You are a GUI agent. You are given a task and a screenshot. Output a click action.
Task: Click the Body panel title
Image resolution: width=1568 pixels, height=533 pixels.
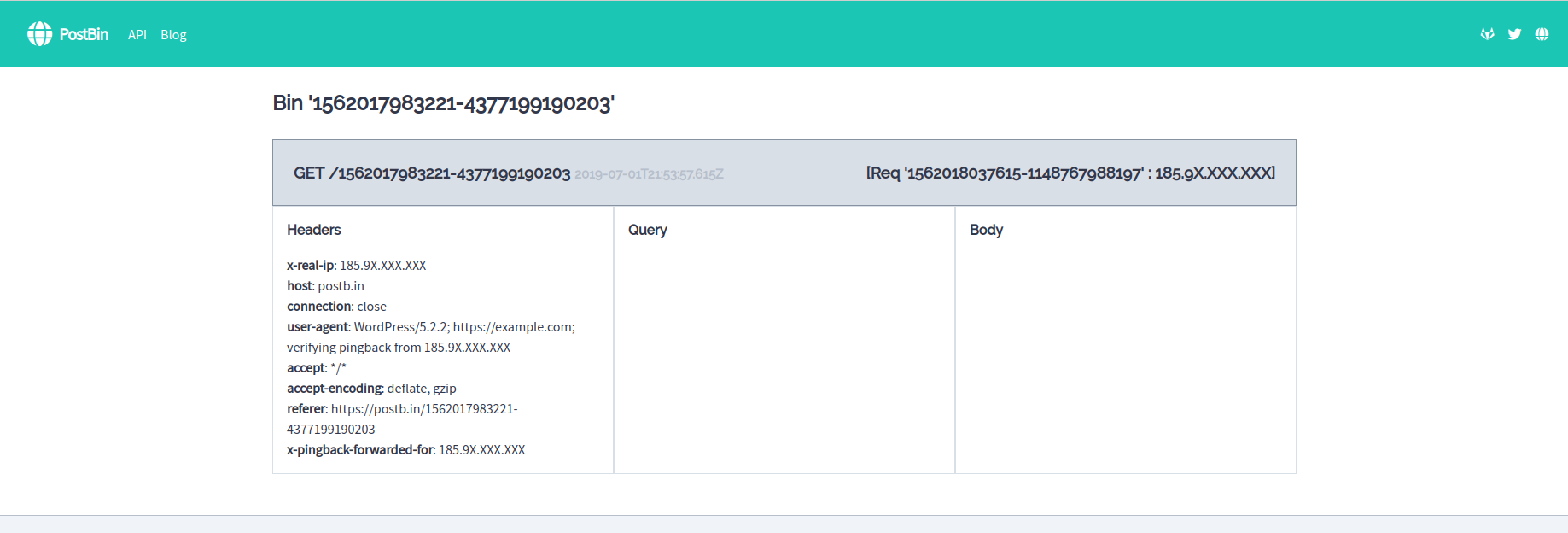point(986,230)
